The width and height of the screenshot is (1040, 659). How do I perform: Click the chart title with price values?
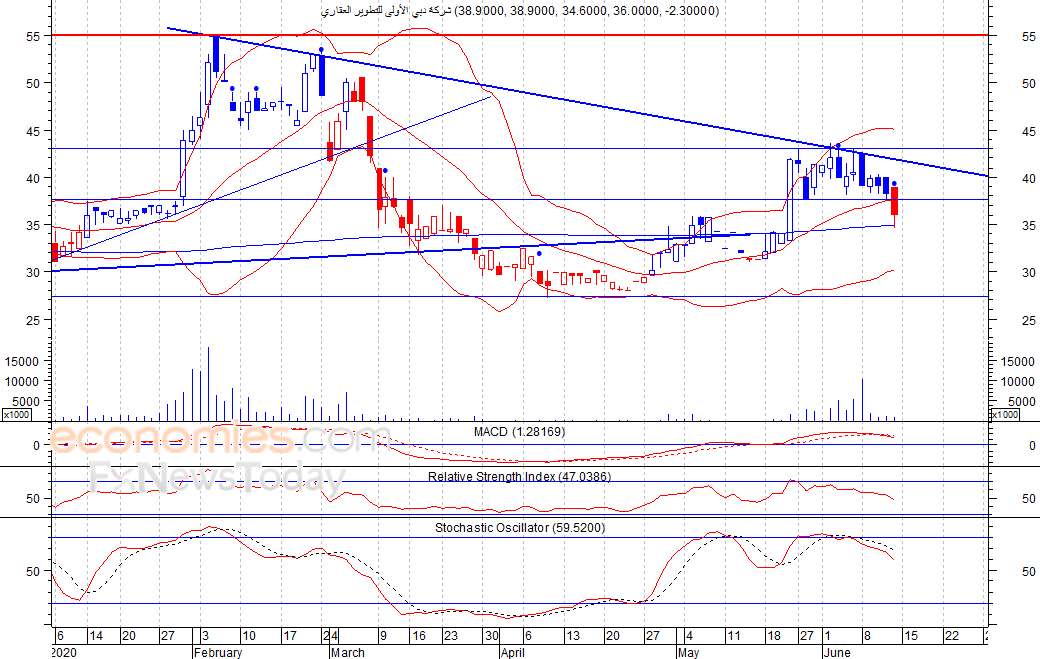[519, 11]
